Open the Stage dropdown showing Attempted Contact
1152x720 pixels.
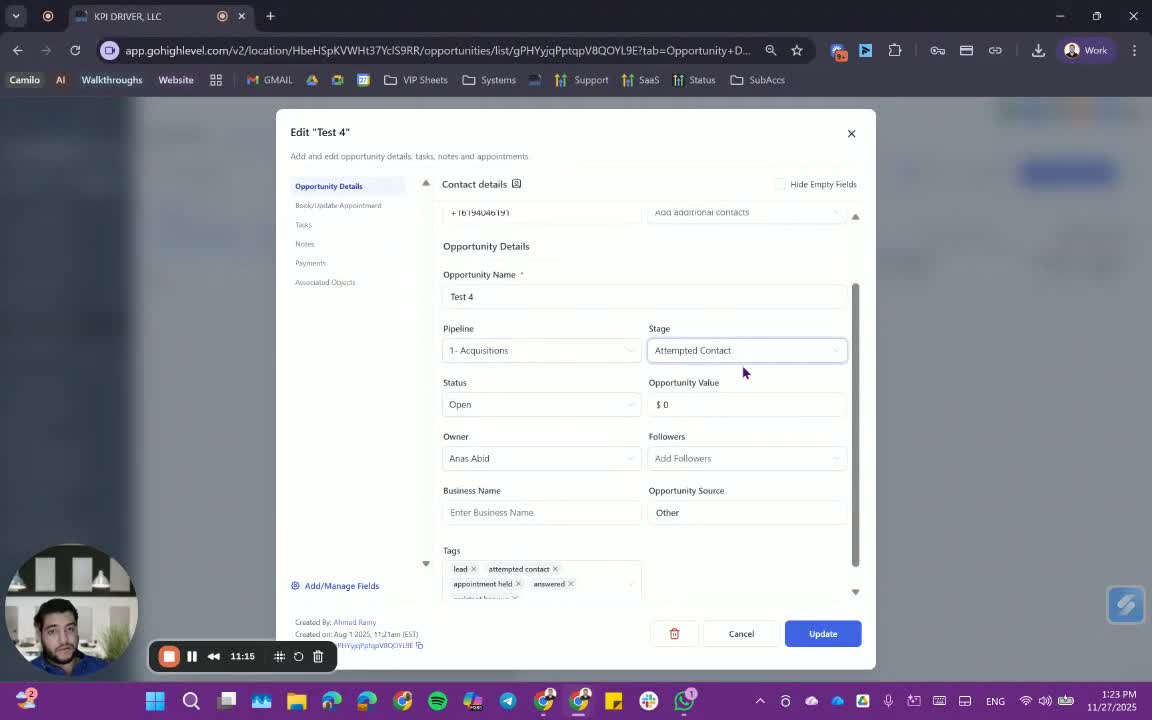coord(746,350)
